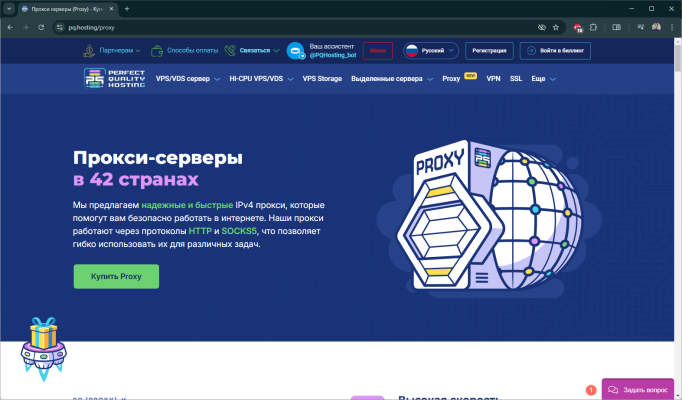Click the green Купить Proxy button

click(116, 276)
